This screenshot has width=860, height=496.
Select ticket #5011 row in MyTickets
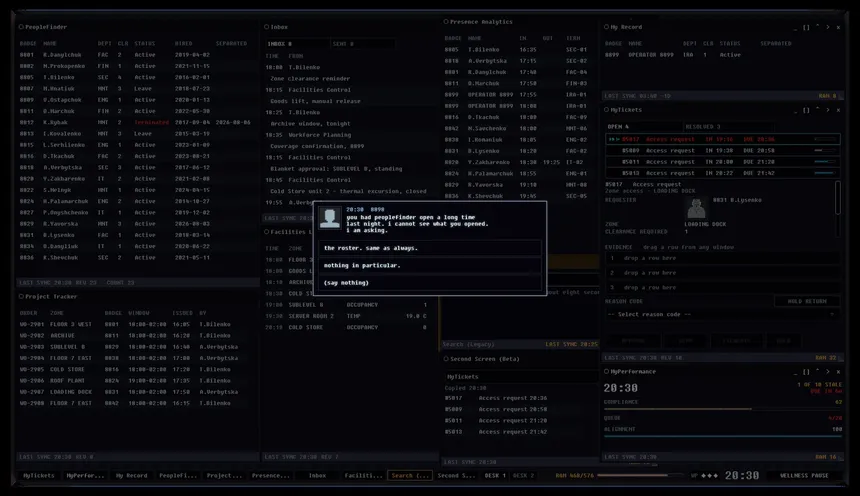coord(722,162)
